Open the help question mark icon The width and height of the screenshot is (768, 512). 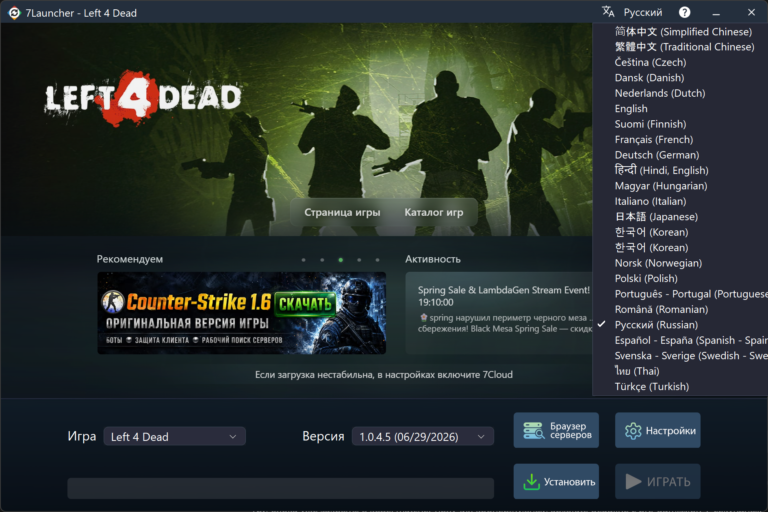tap(685, 12)
